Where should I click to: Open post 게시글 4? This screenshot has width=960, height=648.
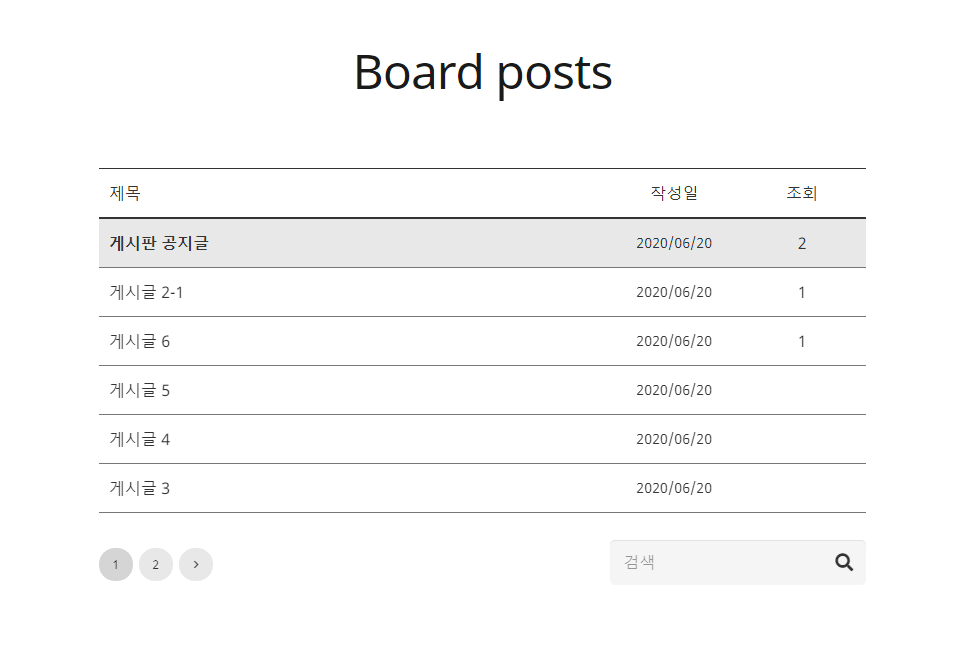pos(140,439)
